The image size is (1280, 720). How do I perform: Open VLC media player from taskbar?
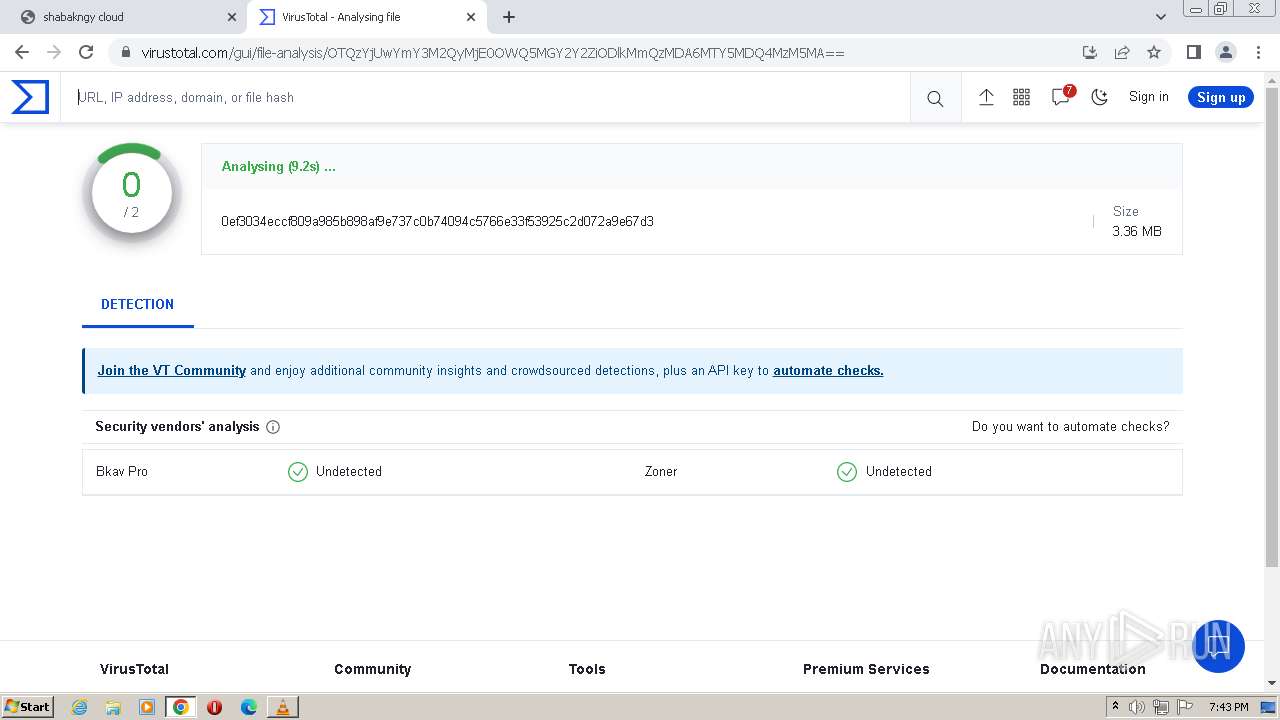[x=283, y=707]
